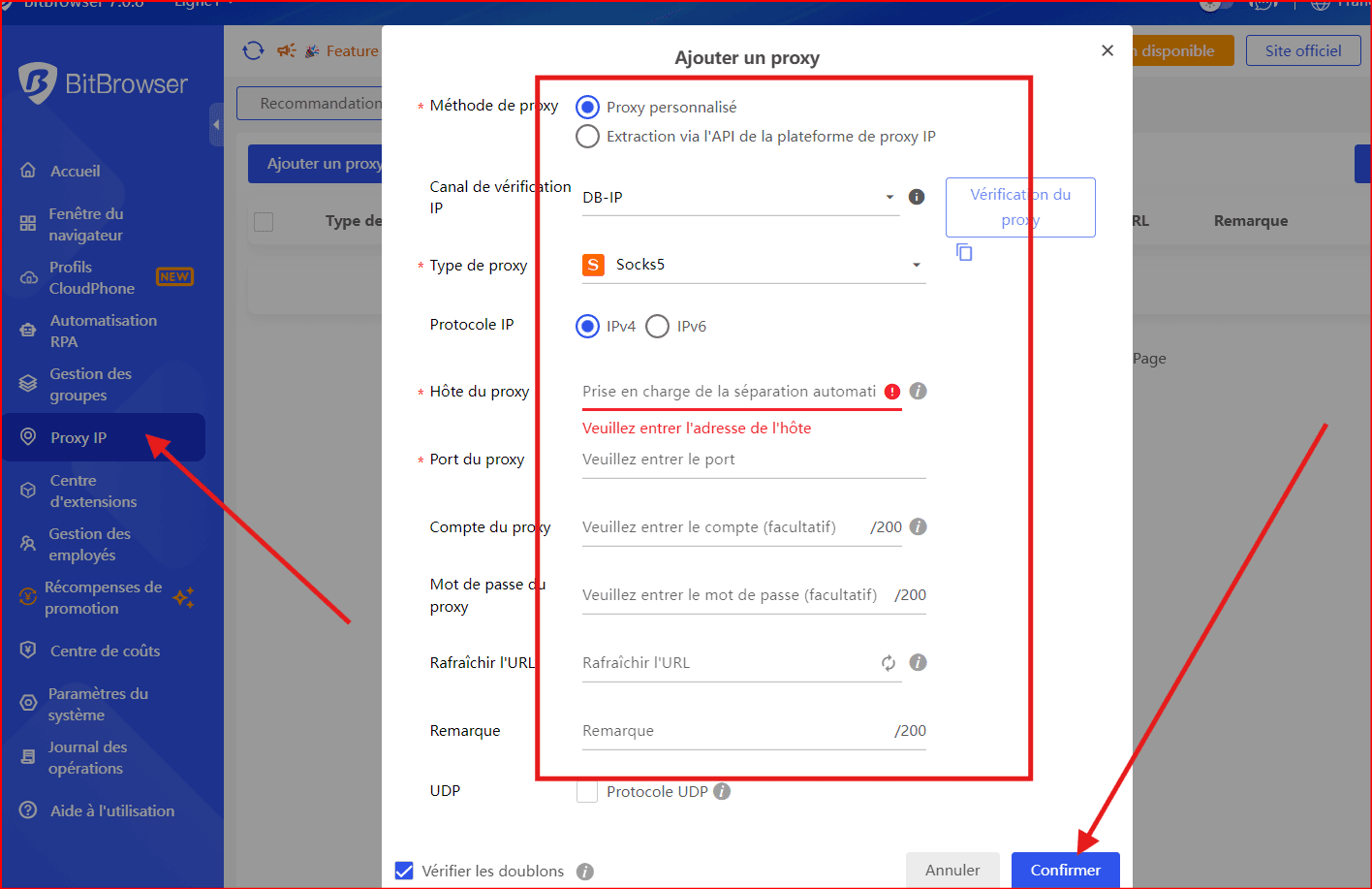
Task: Expand the Type de proxy Socks5 dropdown
Action: (753, 265)
